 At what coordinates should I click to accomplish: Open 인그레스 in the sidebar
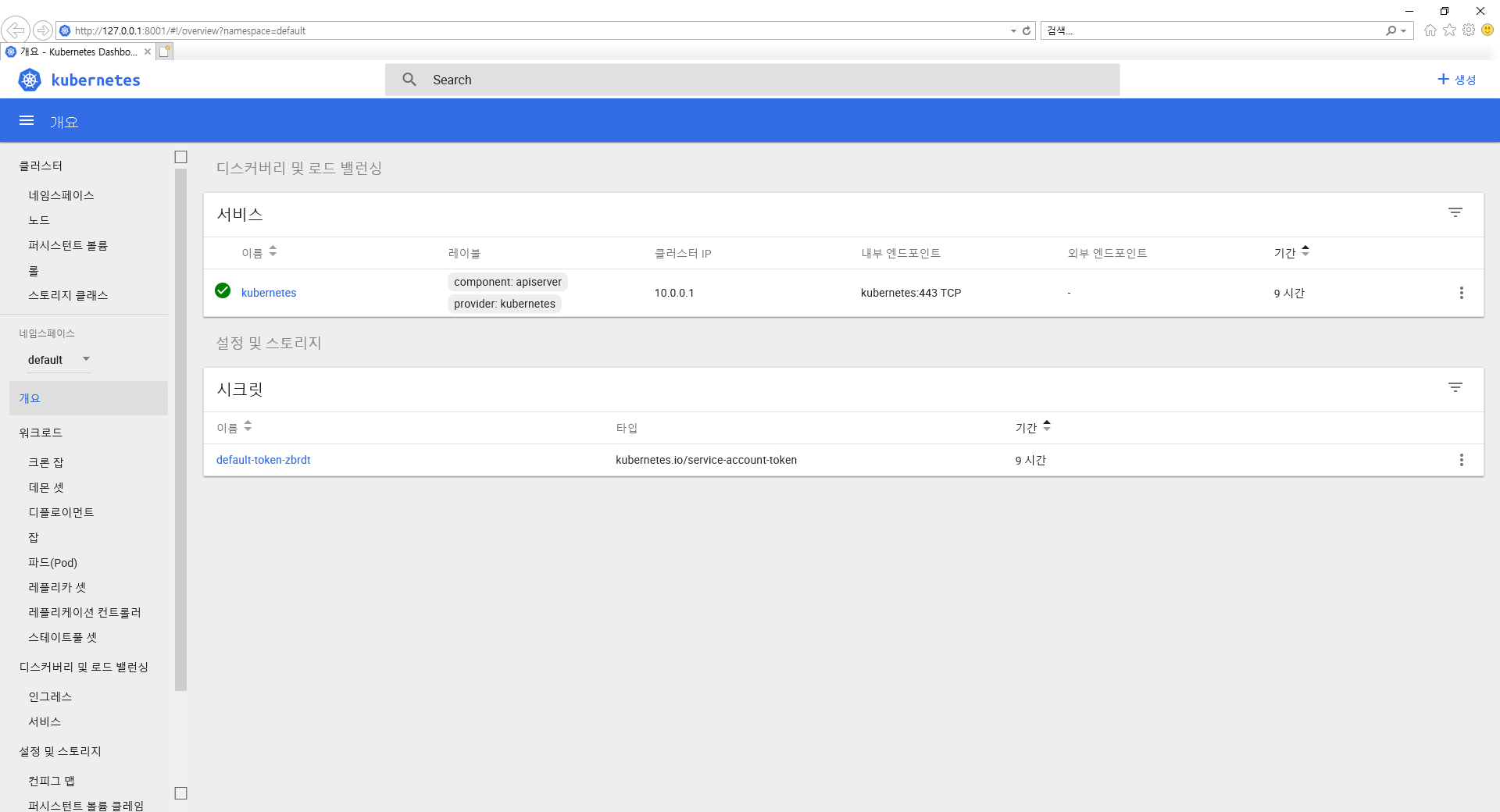click(x=50, y=696)
